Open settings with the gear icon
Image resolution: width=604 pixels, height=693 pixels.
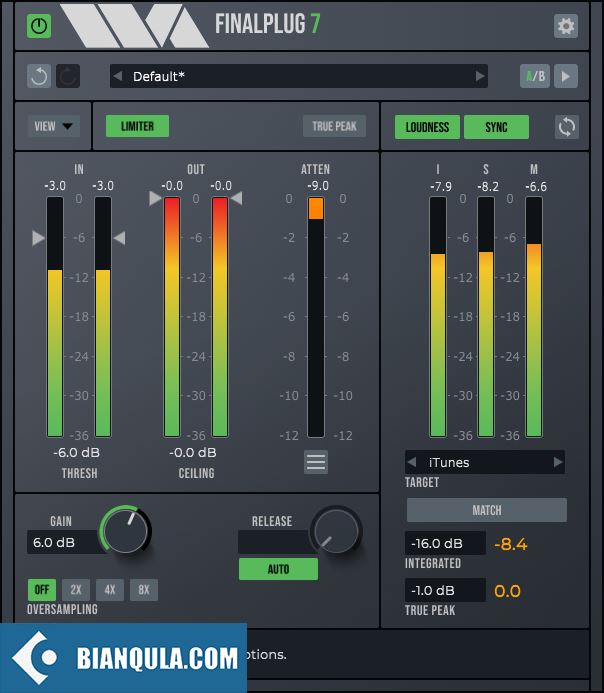click(566, 26)
